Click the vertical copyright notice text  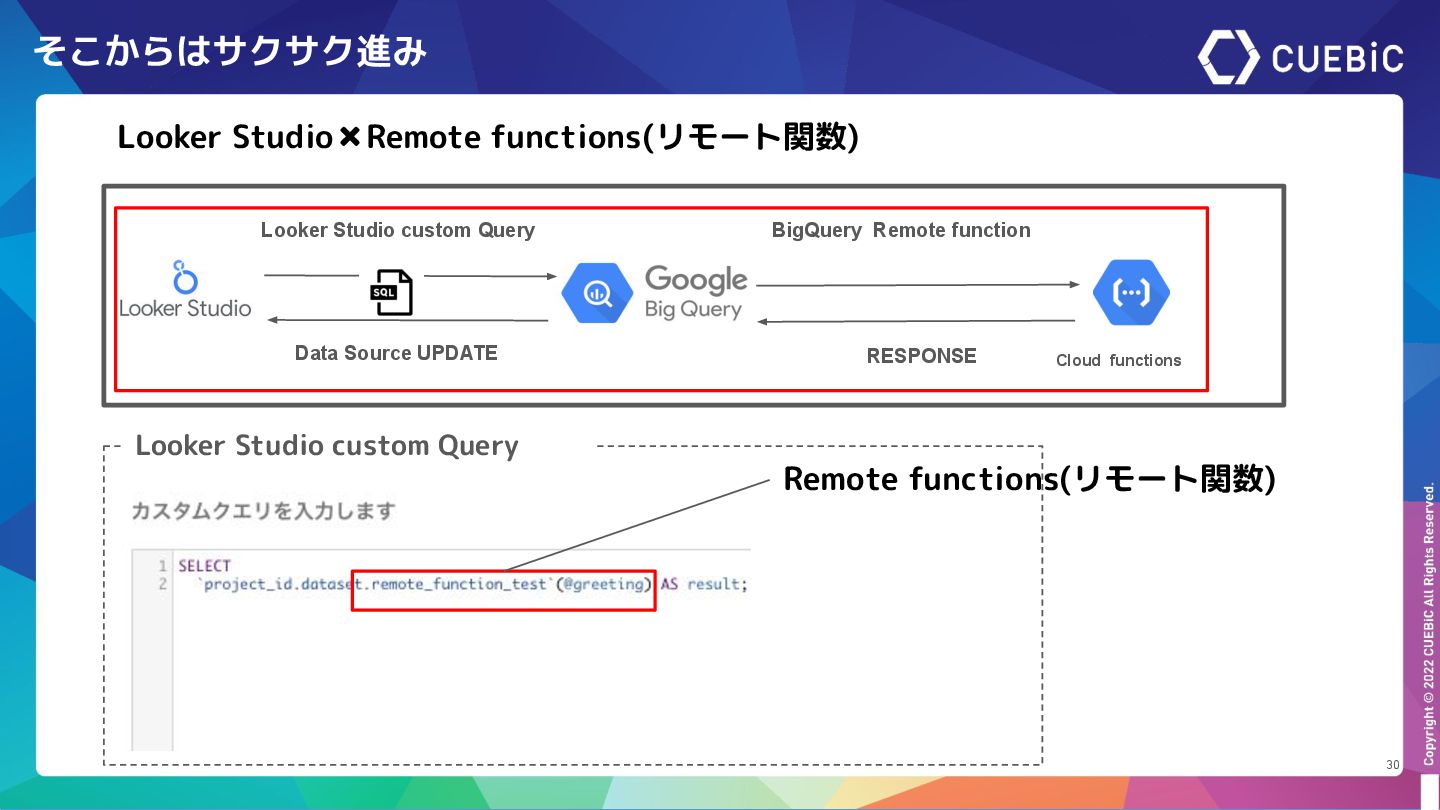pyautogui.click(x=1429, y=624)
